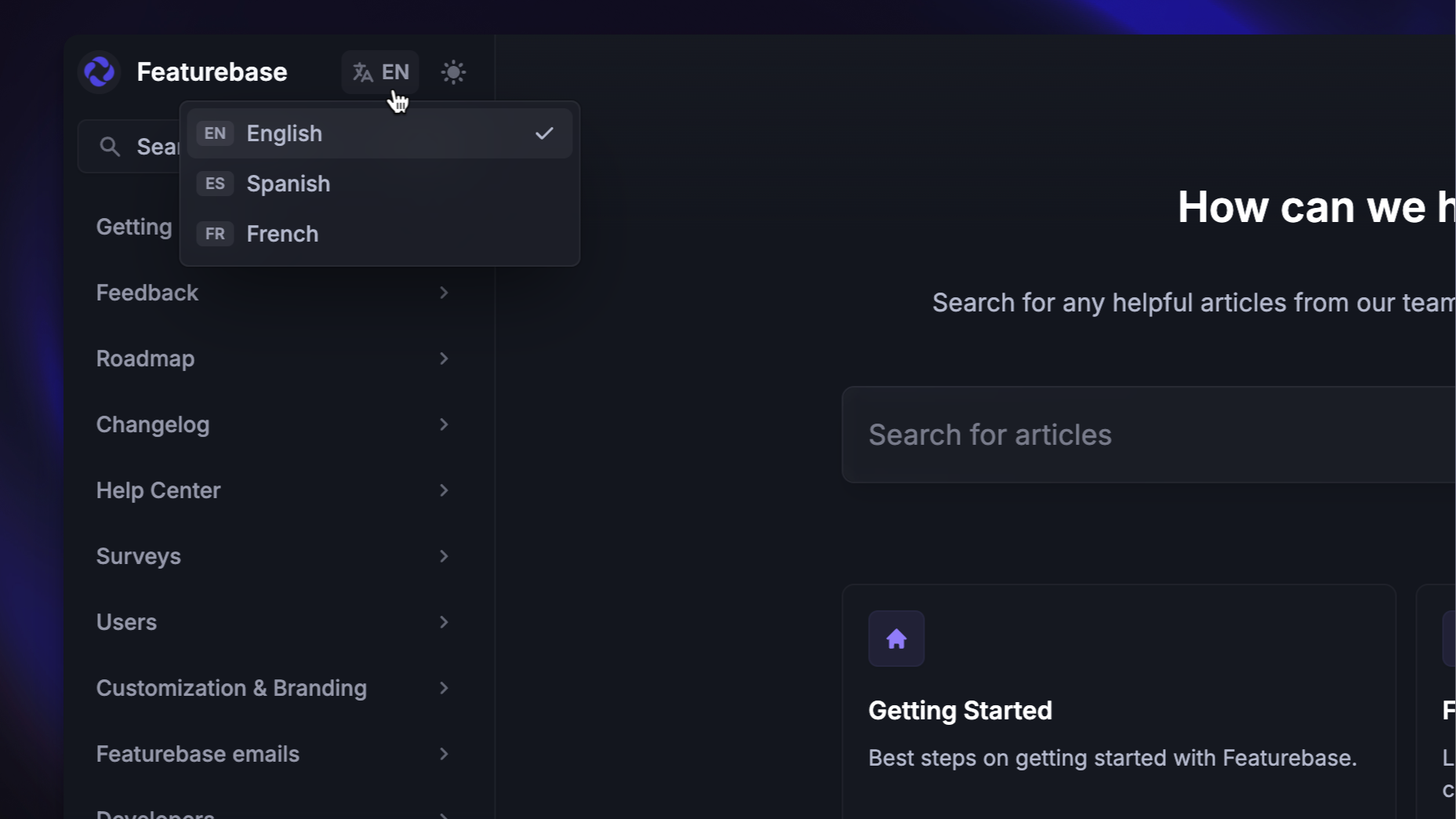Open the Help Center sidebar item

click(158, 490)
